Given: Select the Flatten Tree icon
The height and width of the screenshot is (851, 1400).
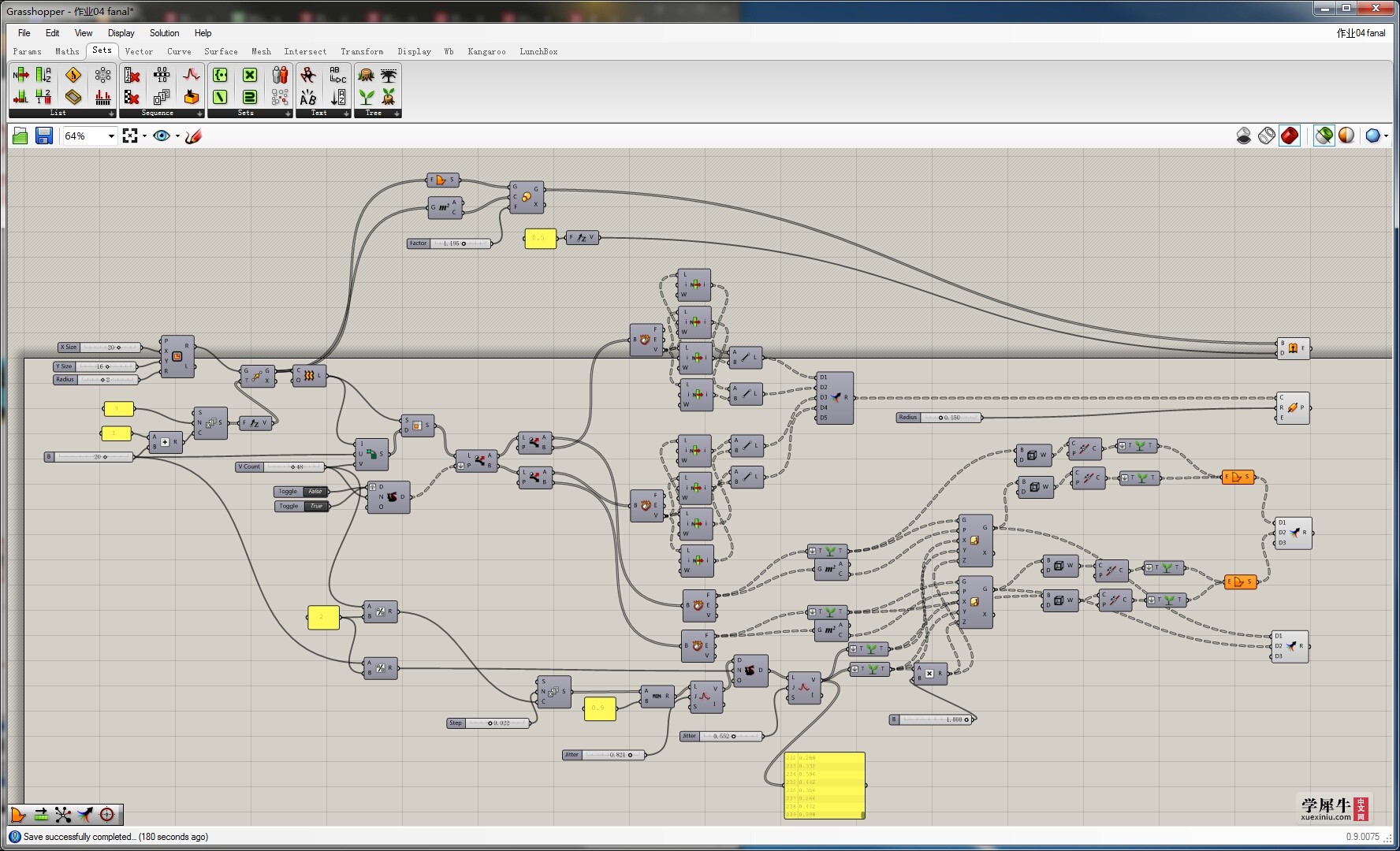Looking at the screenshot, I should (x=389, y=75).
